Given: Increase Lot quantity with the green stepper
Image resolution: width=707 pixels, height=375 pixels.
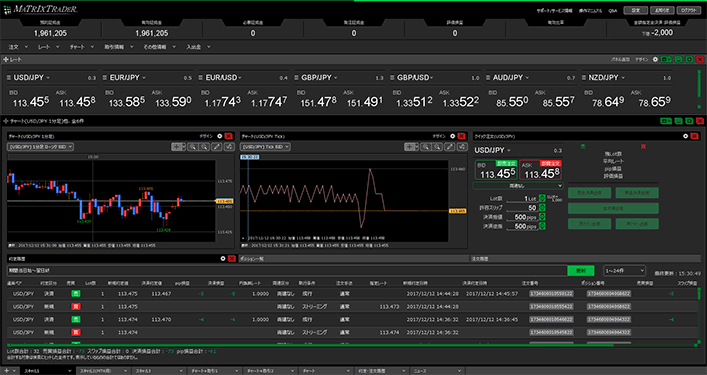Looking at the screenshot, I should click(x=542, y=198).
